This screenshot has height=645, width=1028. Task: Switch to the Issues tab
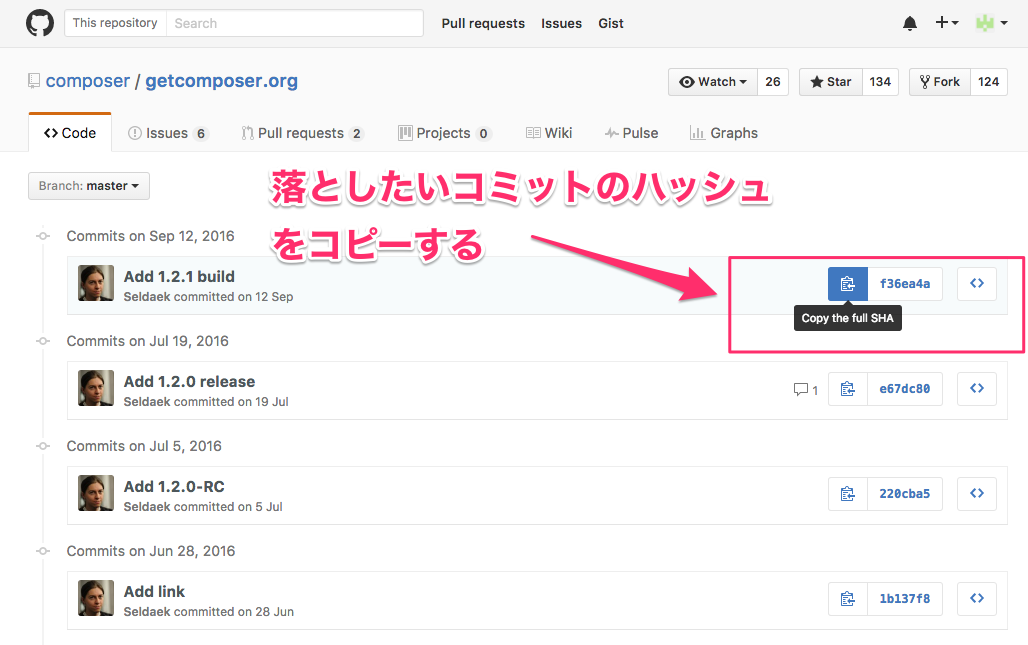[x=166, y=132]
